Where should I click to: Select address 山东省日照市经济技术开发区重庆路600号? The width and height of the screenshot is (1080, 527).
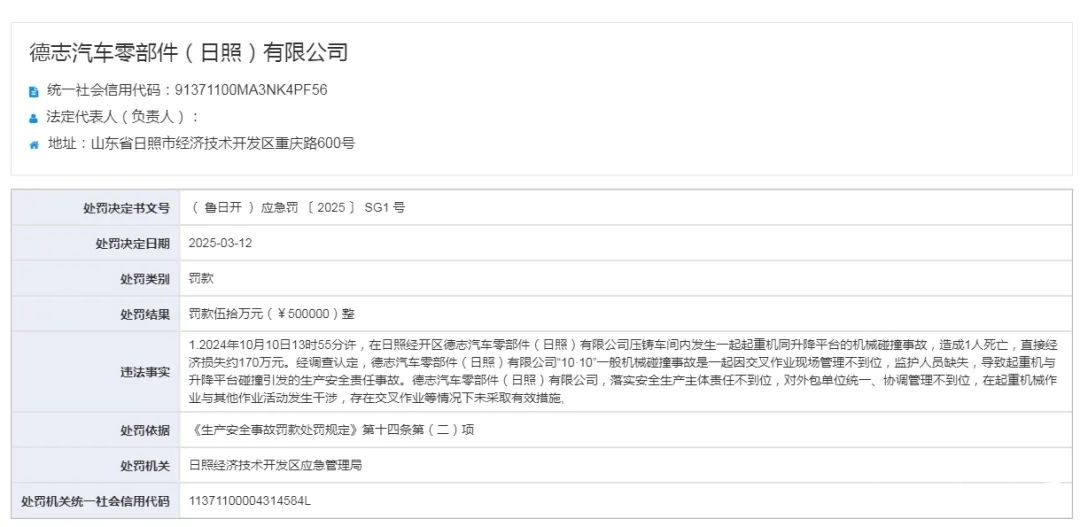coord(223,144)
